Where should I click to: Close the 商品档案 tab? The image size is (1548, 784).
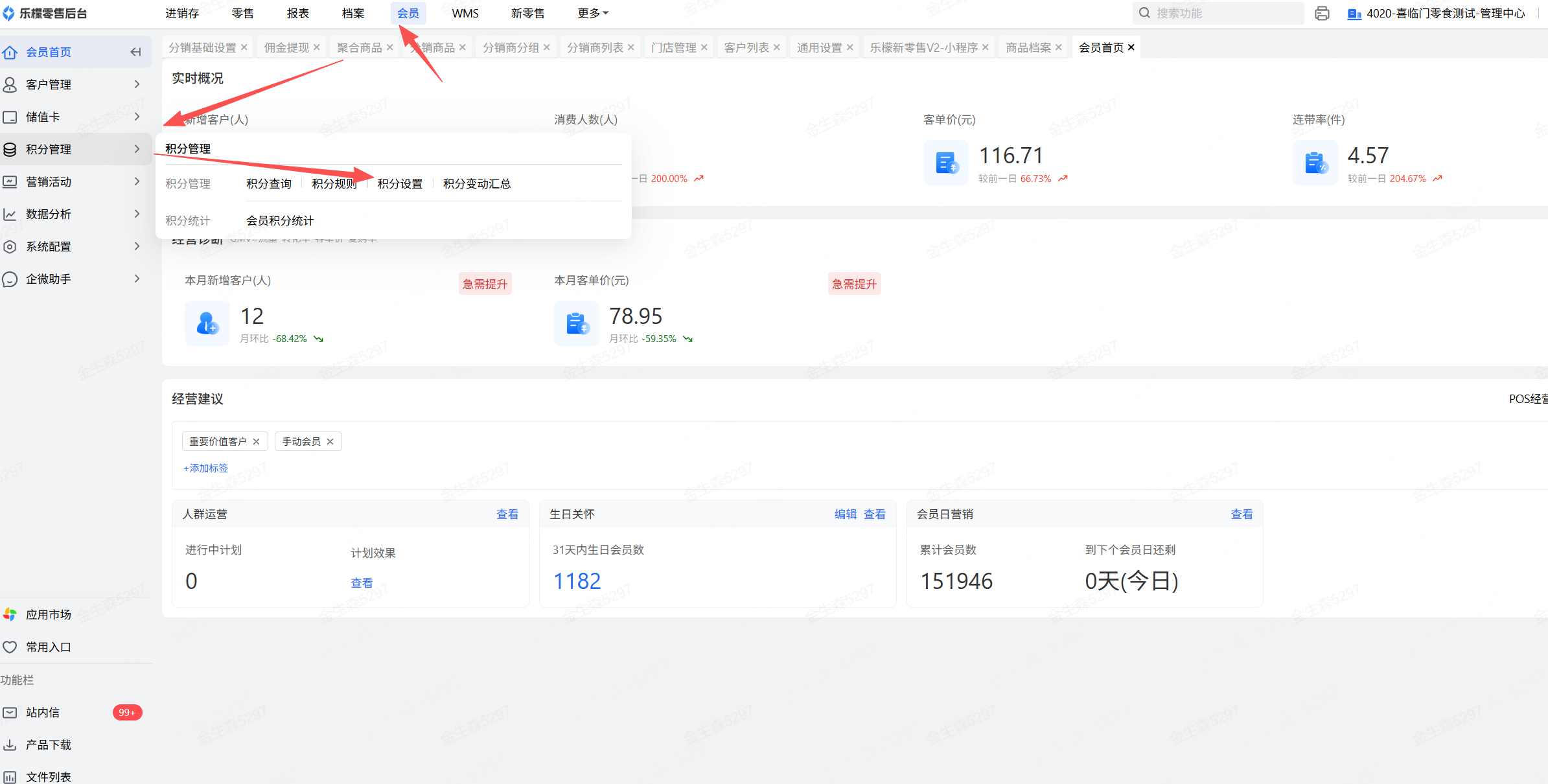[x=1059, y=47]
